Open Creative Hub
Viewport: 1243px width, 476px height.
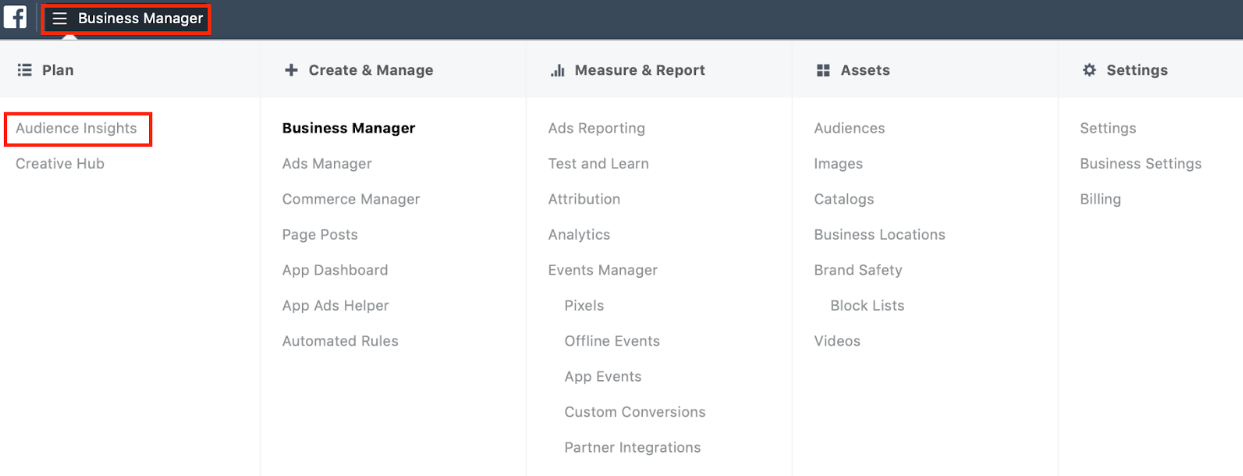tap(60, 164)
